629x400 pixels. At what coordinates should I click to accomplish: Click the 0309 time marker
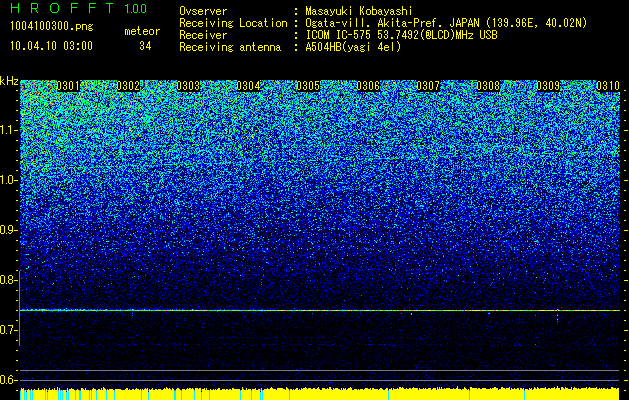point(548,86)
